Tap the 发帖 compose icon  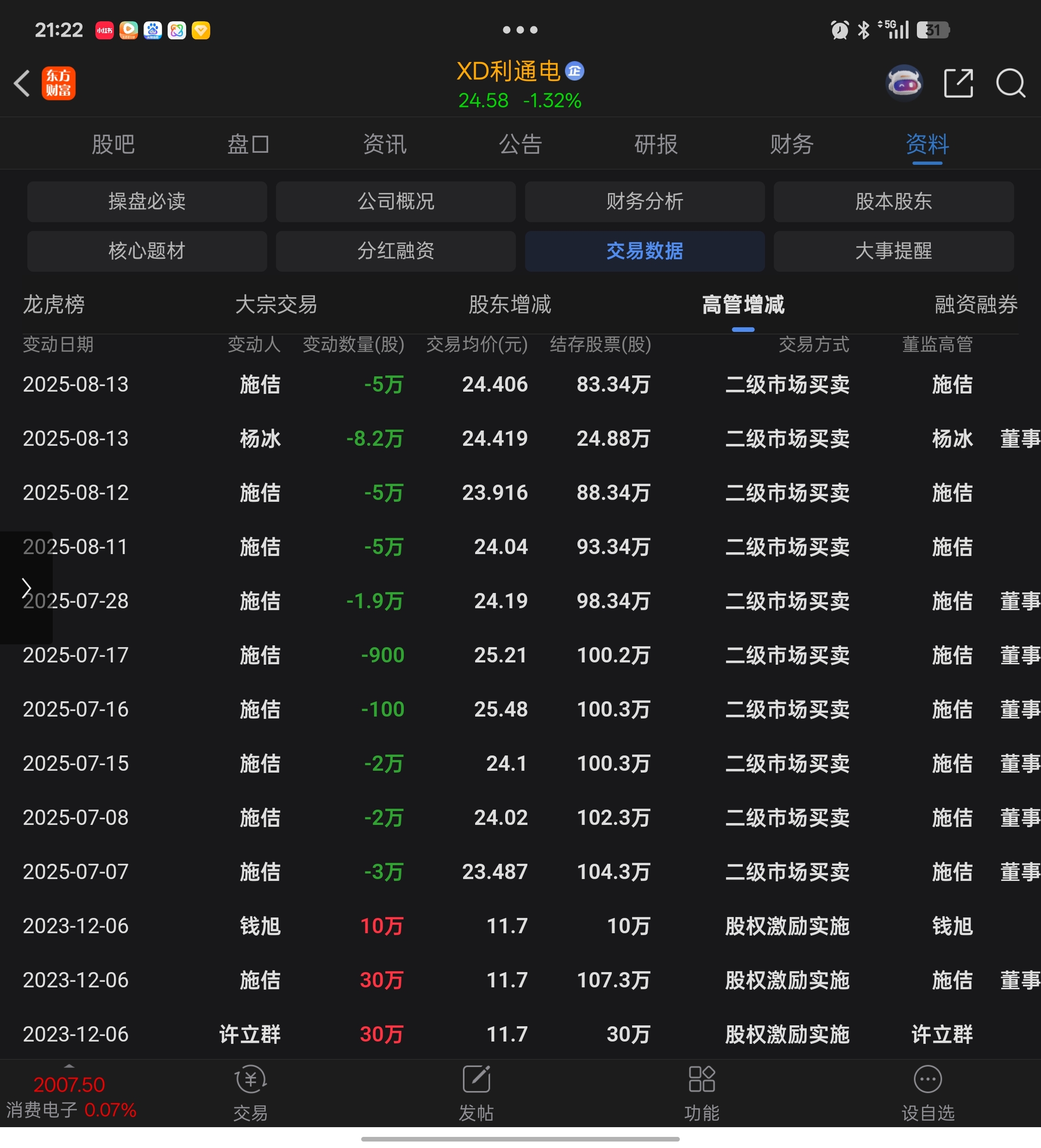(477, 1079)
